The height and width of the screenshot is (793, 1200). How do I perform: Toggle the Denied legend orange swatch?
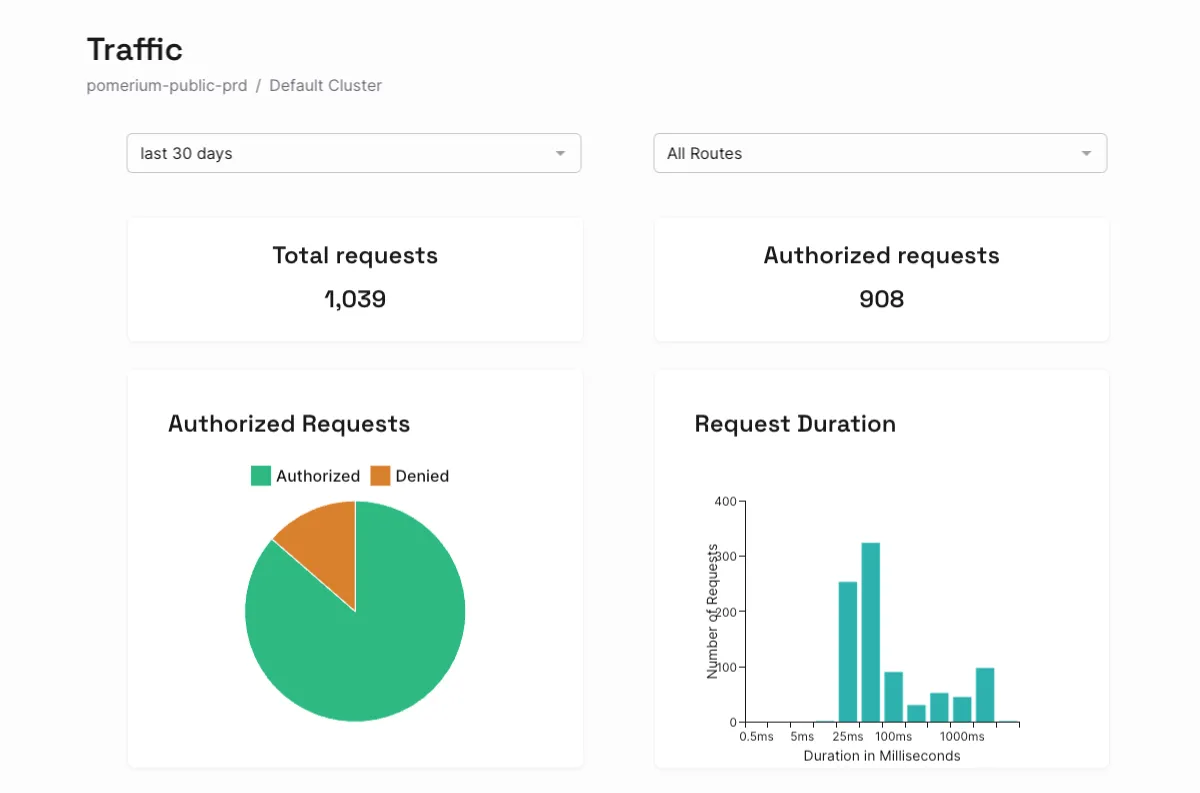[x=380, y=476]
